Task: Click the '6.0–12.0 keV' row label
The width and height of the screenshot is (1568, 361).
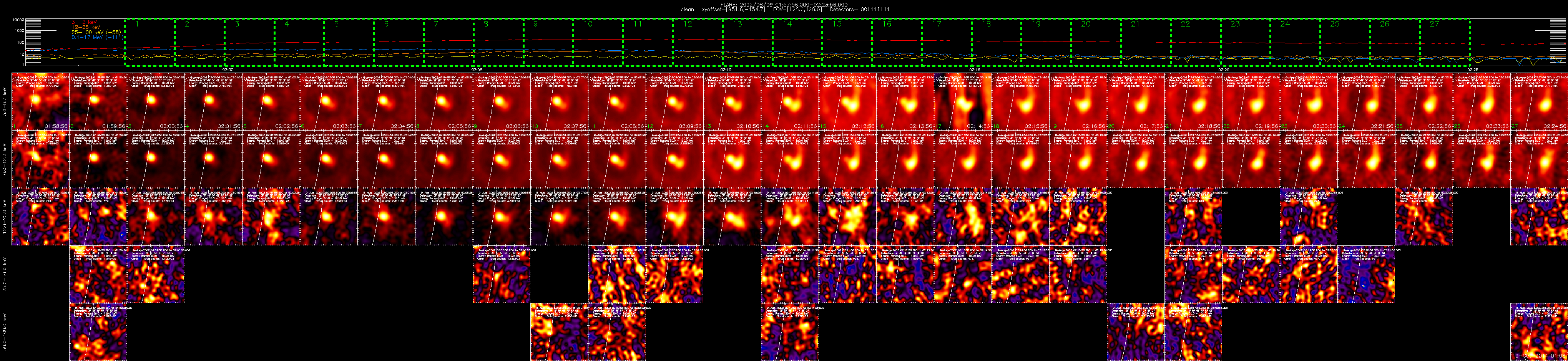Action: (x=5, y=159)
